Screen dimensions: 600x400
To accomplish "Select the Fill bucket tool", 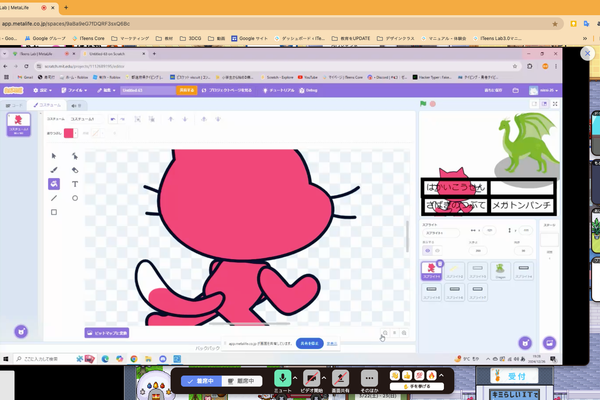I will [54, 184].
